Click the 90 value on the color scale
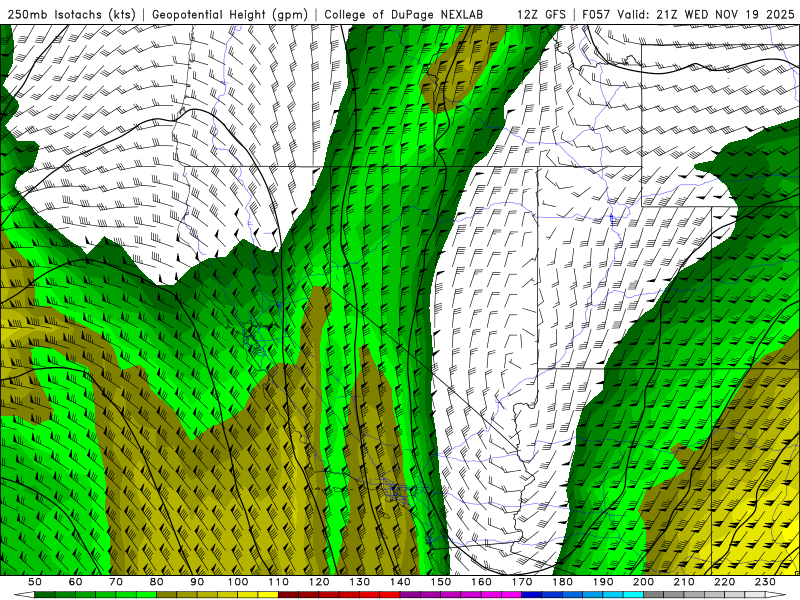 [x=197, y=582]
